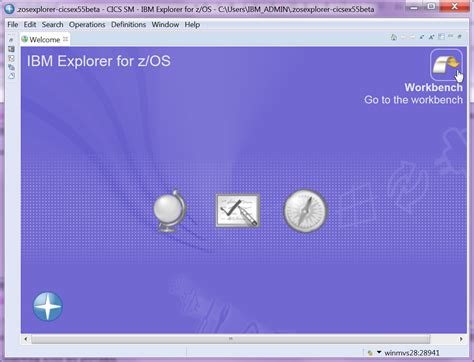Viewport: 474px width, 362px height.
Task: Open the File menu
Action: pos(13,25)
